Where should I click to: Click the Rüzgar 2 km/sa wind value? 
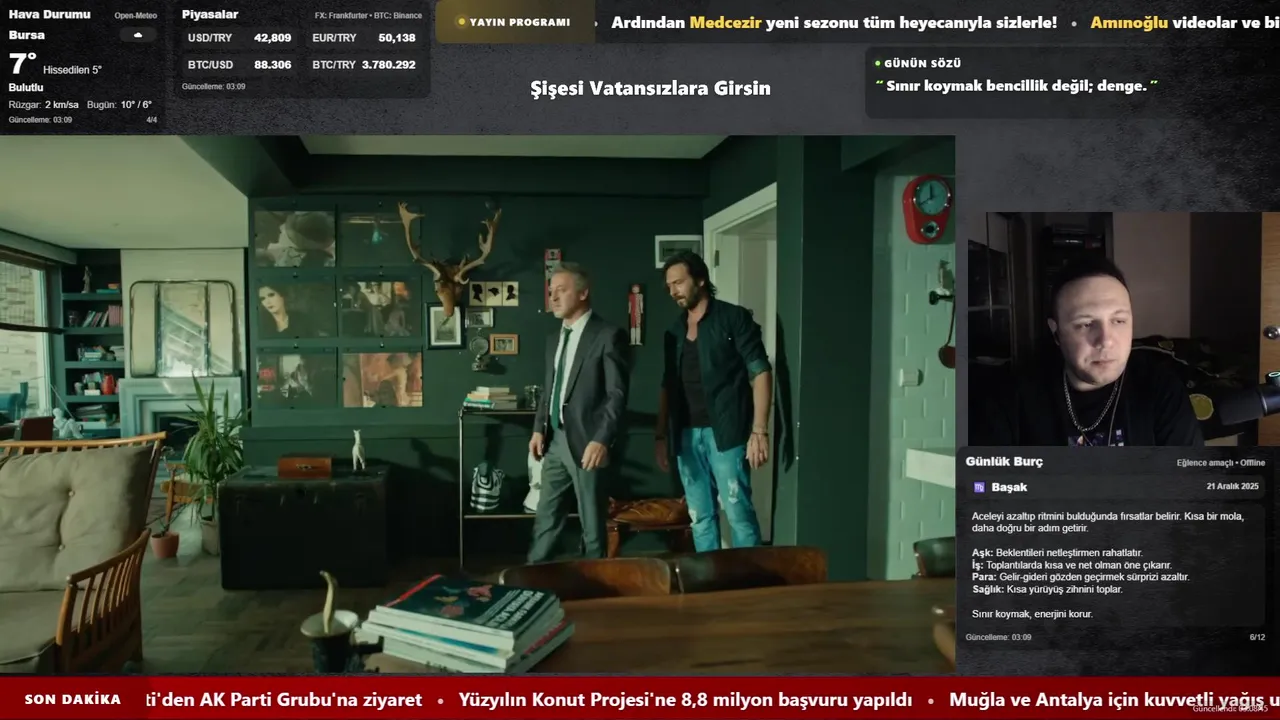(x=43, y=105)
